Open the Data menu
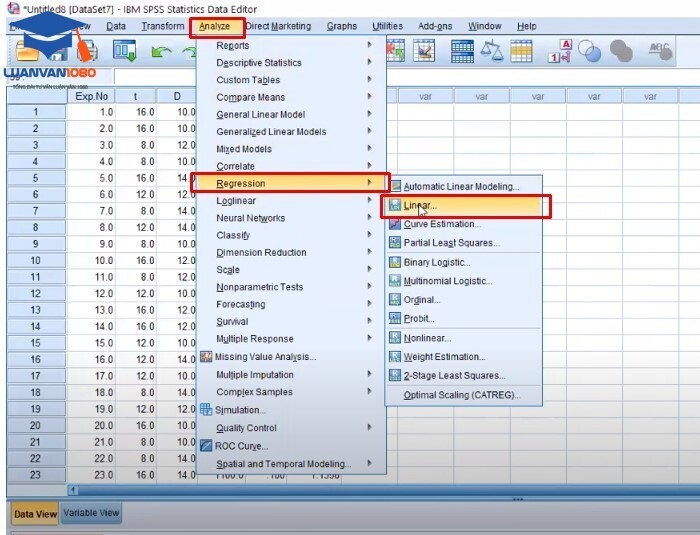The height and width of the screenshot is (535, 700). coord(116,26)
